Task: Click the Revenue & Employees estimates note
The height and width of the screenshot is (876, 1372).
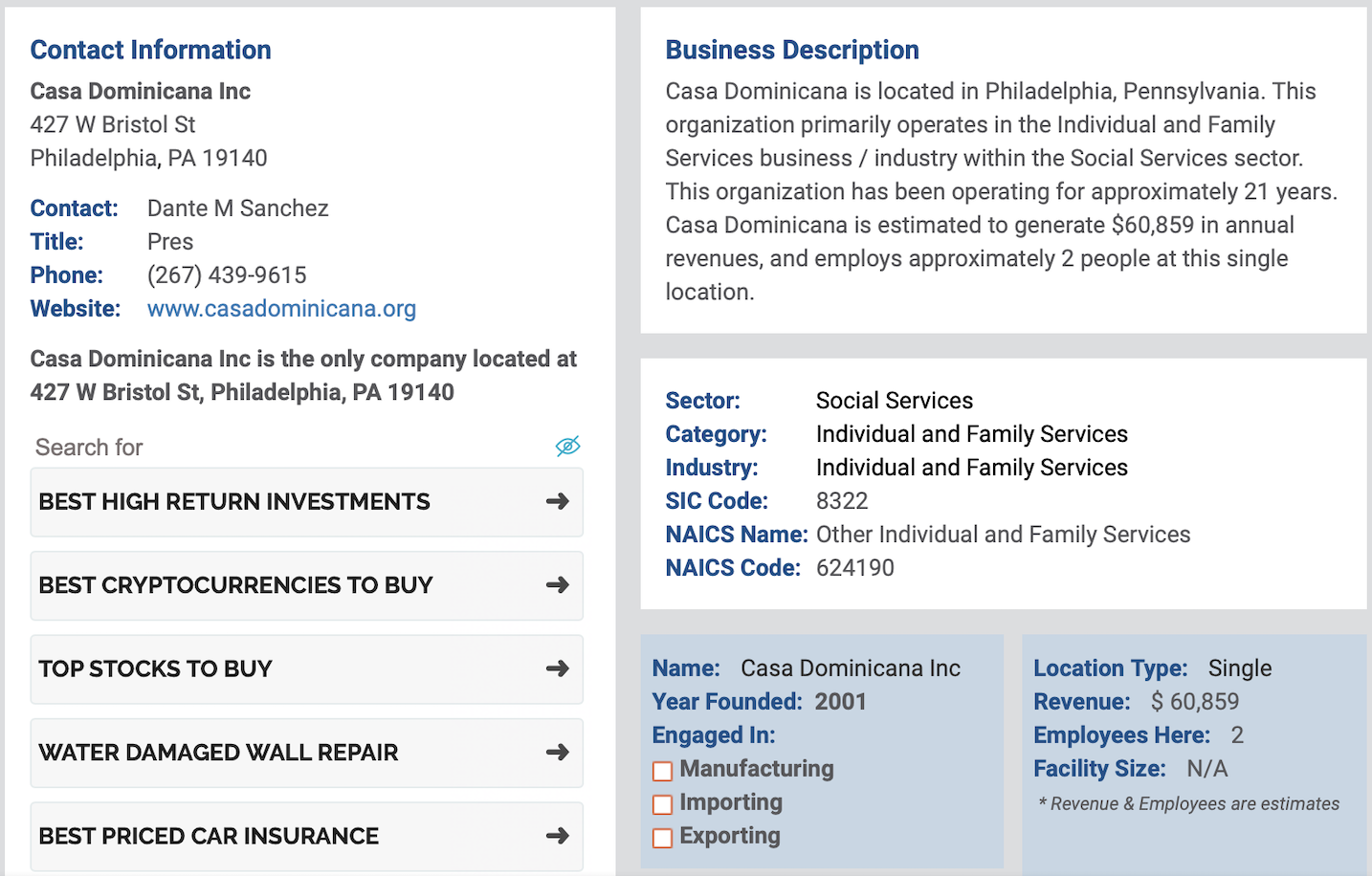Action: (1189, 804)
